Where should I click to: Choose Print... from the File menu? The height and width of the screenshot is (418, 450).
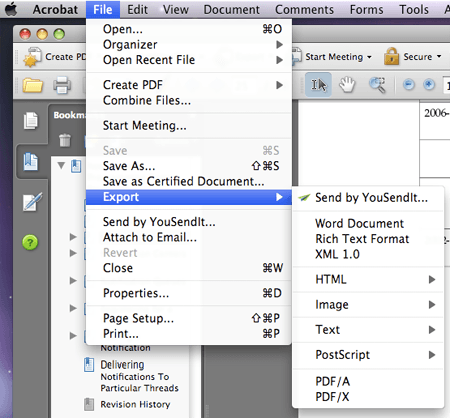(189, 333)
